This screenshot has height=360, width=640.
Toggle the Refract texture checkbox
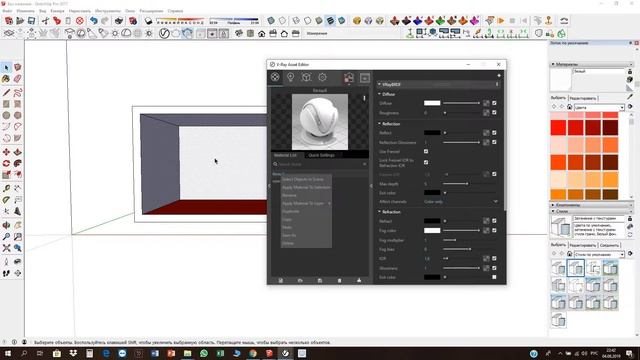(x=494, y=221)
